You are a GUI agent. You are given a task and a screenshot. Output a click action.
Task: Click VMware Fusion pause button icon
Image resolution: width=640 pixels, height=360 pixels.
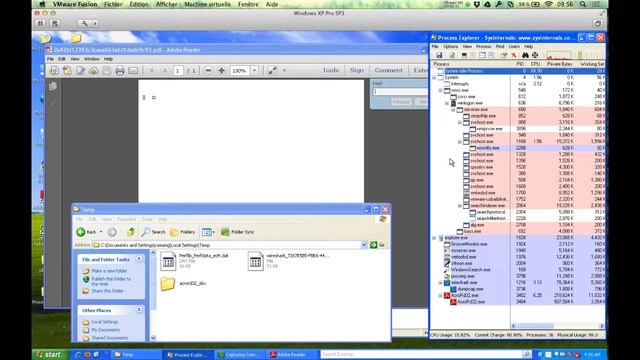pyautogui.click(x=40, y=24)
